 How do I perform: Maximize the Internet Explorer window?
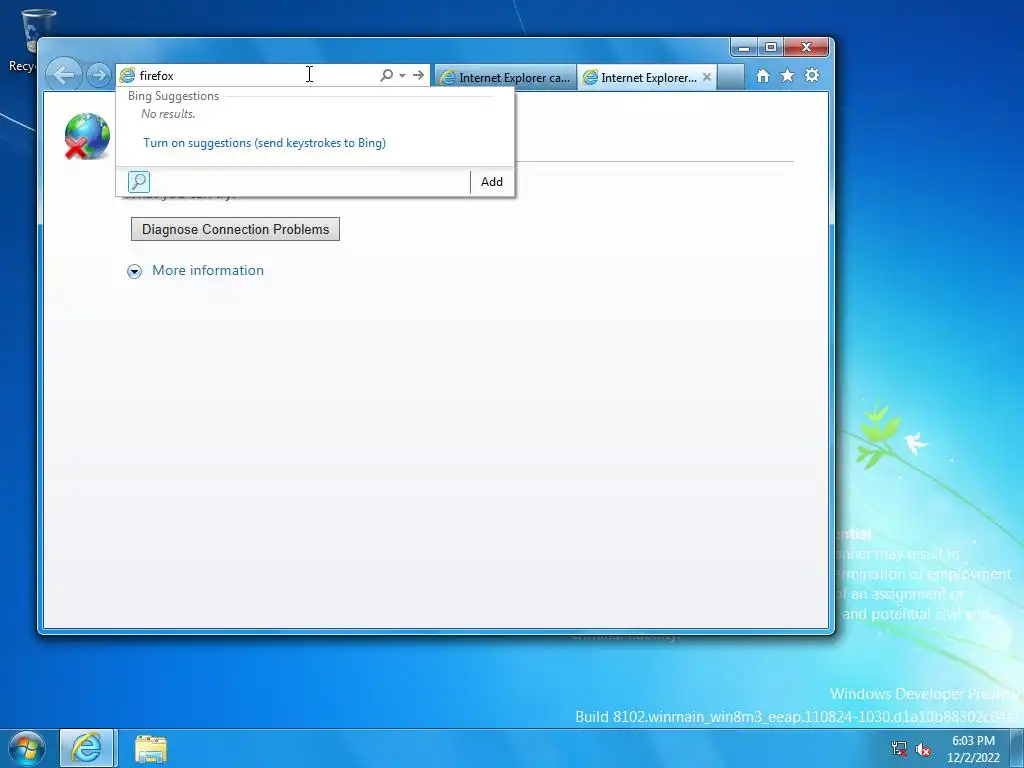pos(771,47)
